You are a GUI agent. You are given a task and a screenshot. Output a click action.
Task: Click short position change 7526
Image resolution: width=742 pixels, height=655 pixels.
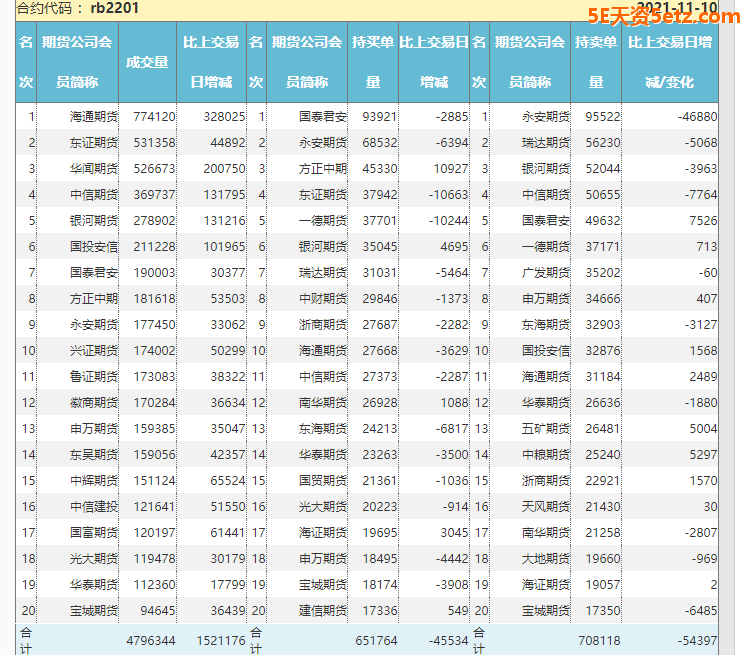click(703, 221)
